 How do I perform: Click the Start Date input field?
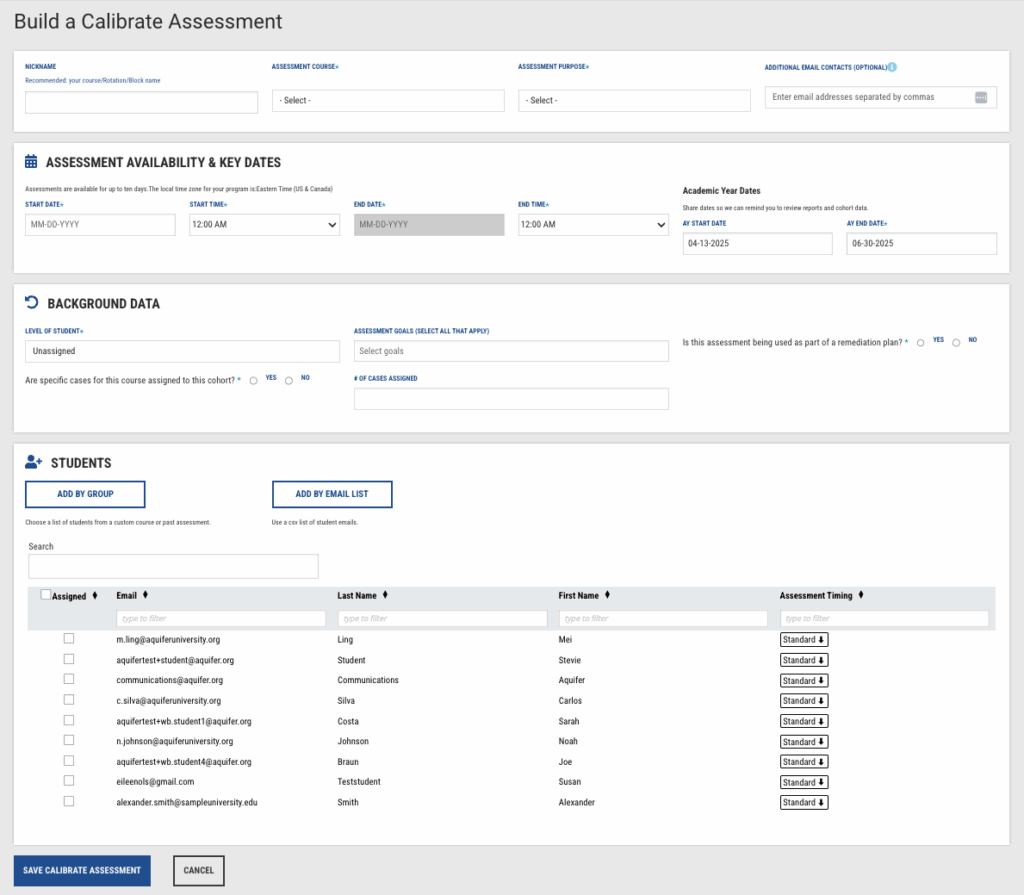pos(100,225)
